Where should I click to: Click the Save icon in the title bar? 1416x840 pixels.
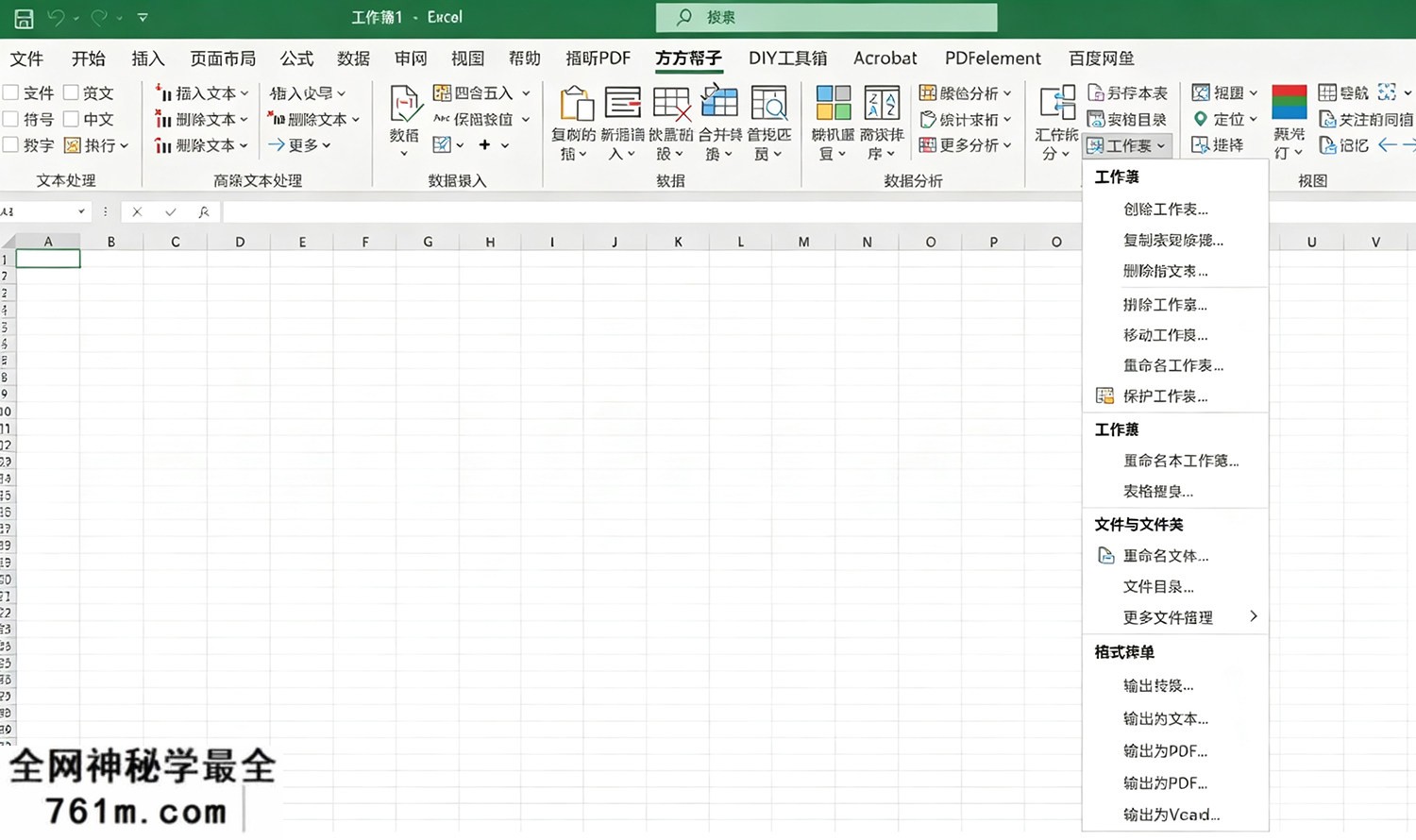[x=25, y=18]
